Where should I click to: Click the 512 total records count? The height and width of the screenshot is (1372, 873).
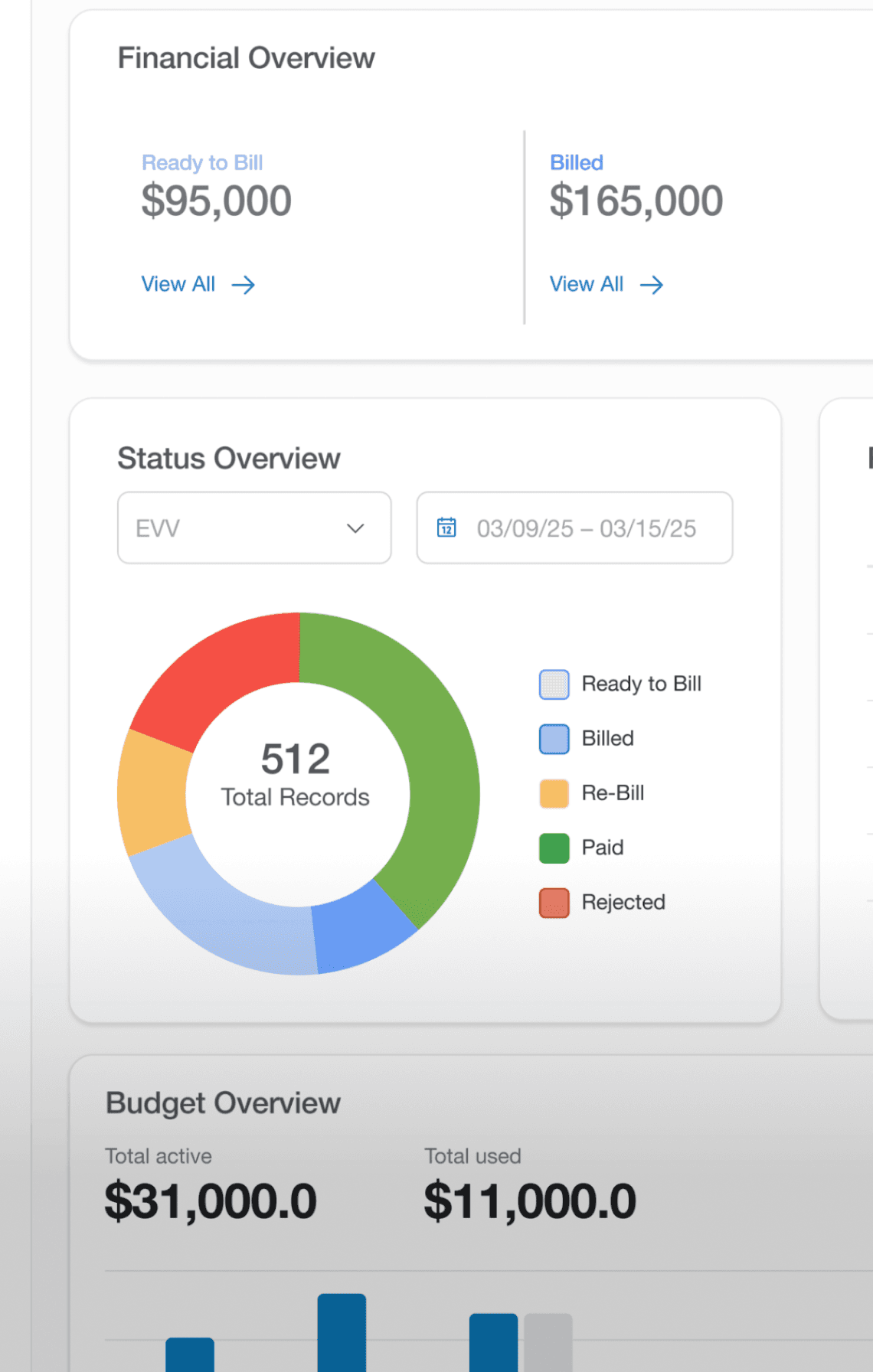[296, 759]
